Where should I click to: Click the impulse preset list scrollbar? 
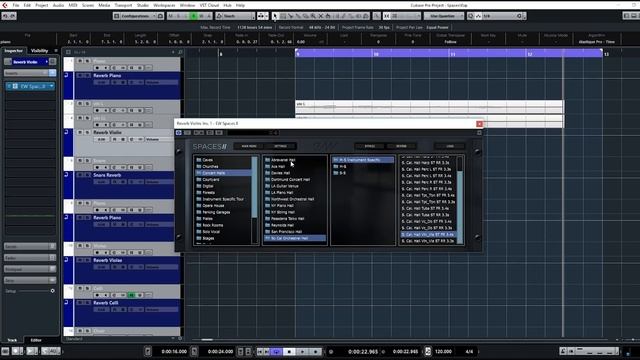point(460,207)
